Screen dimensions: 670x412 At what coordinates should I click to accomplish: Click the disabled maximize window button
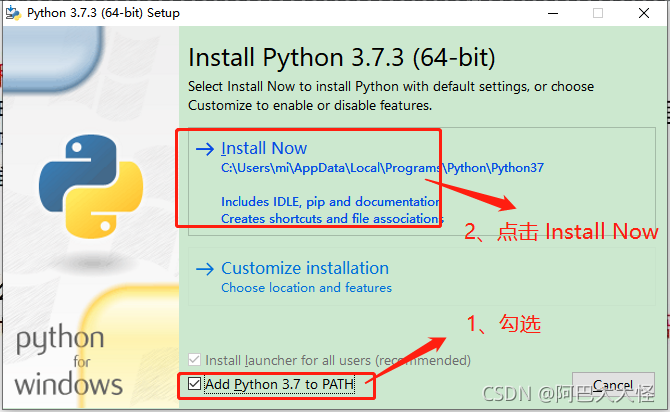point(598,13)
